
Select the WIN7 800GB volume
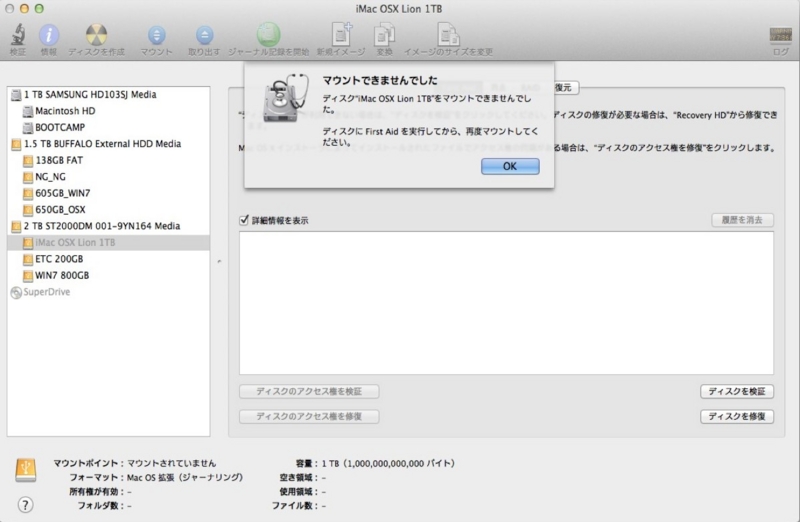coord(108,276)
